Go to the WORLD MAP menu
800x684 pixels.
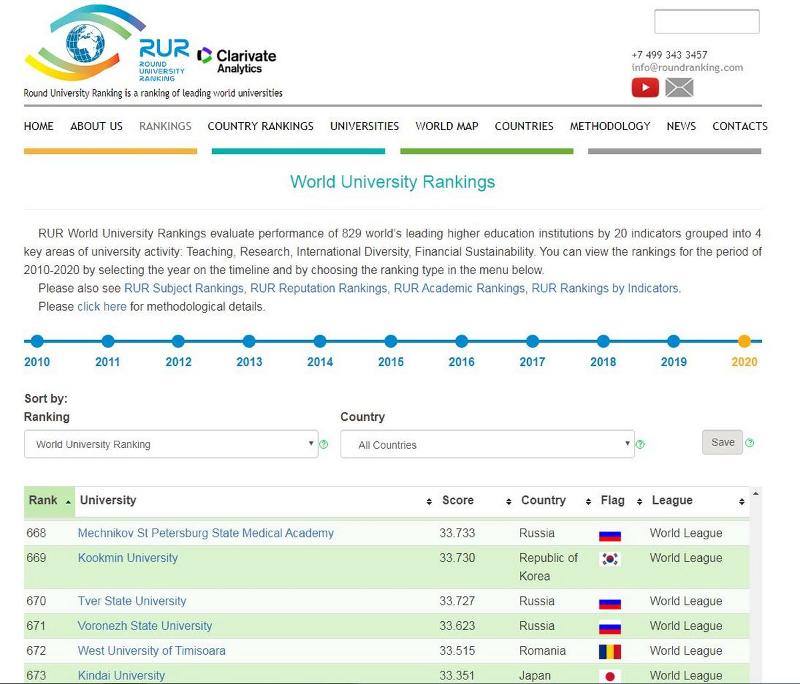(447, 126)
